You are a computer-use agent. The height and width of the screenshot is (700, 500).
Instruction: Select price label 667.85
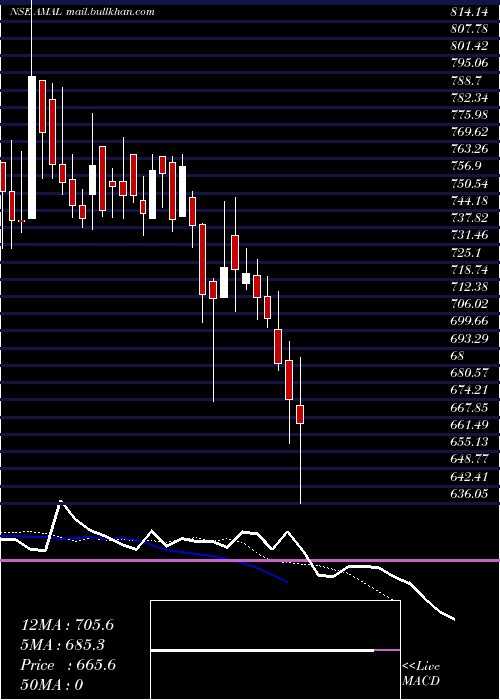tap(469, 407)
